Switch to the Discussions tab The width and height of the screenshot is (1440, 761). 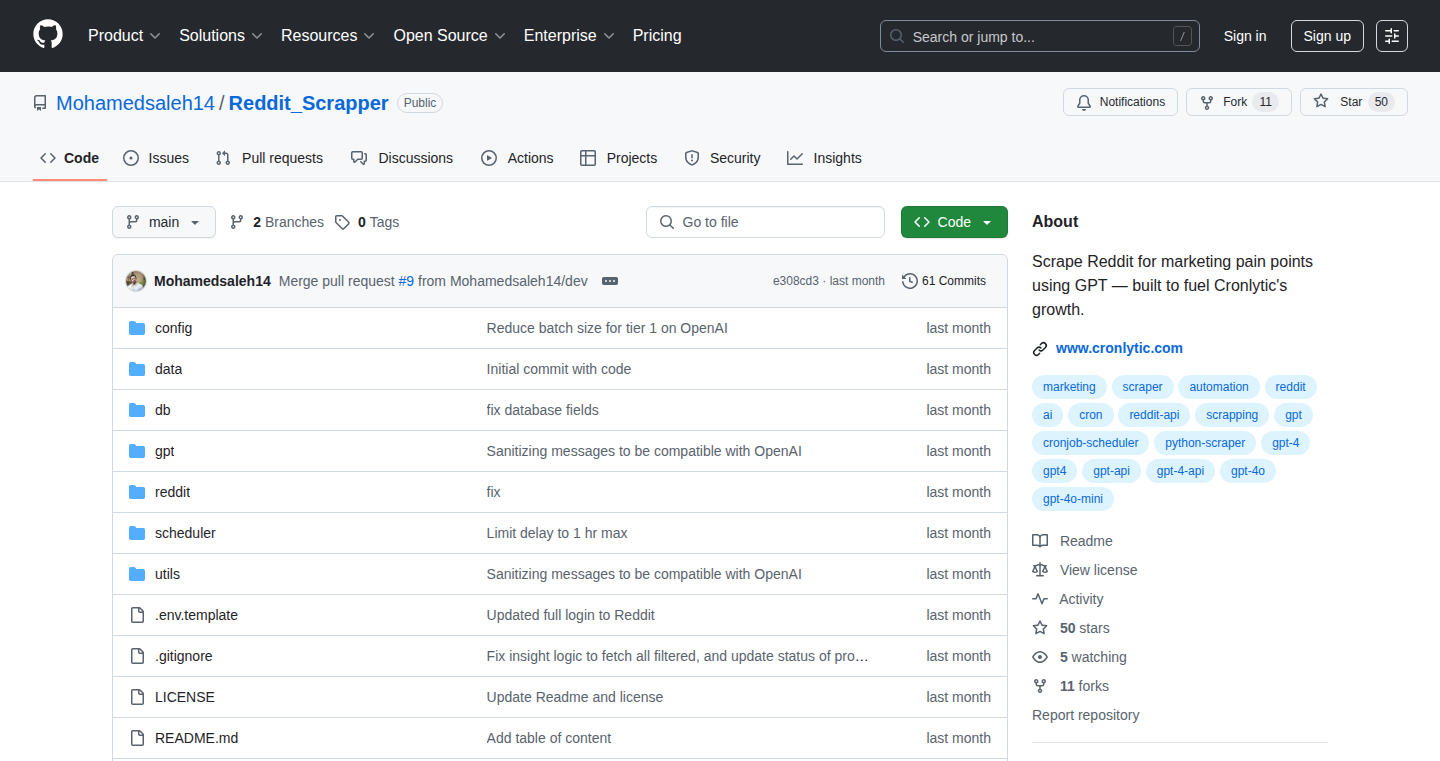[402, 158]
